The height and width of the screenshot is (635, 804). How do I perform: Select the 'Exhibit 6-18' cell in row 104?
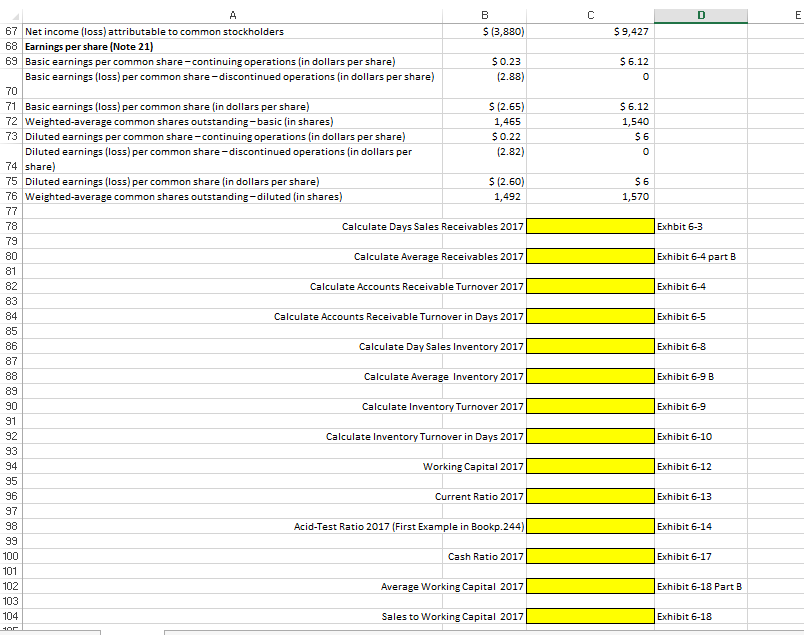[700, 616]
